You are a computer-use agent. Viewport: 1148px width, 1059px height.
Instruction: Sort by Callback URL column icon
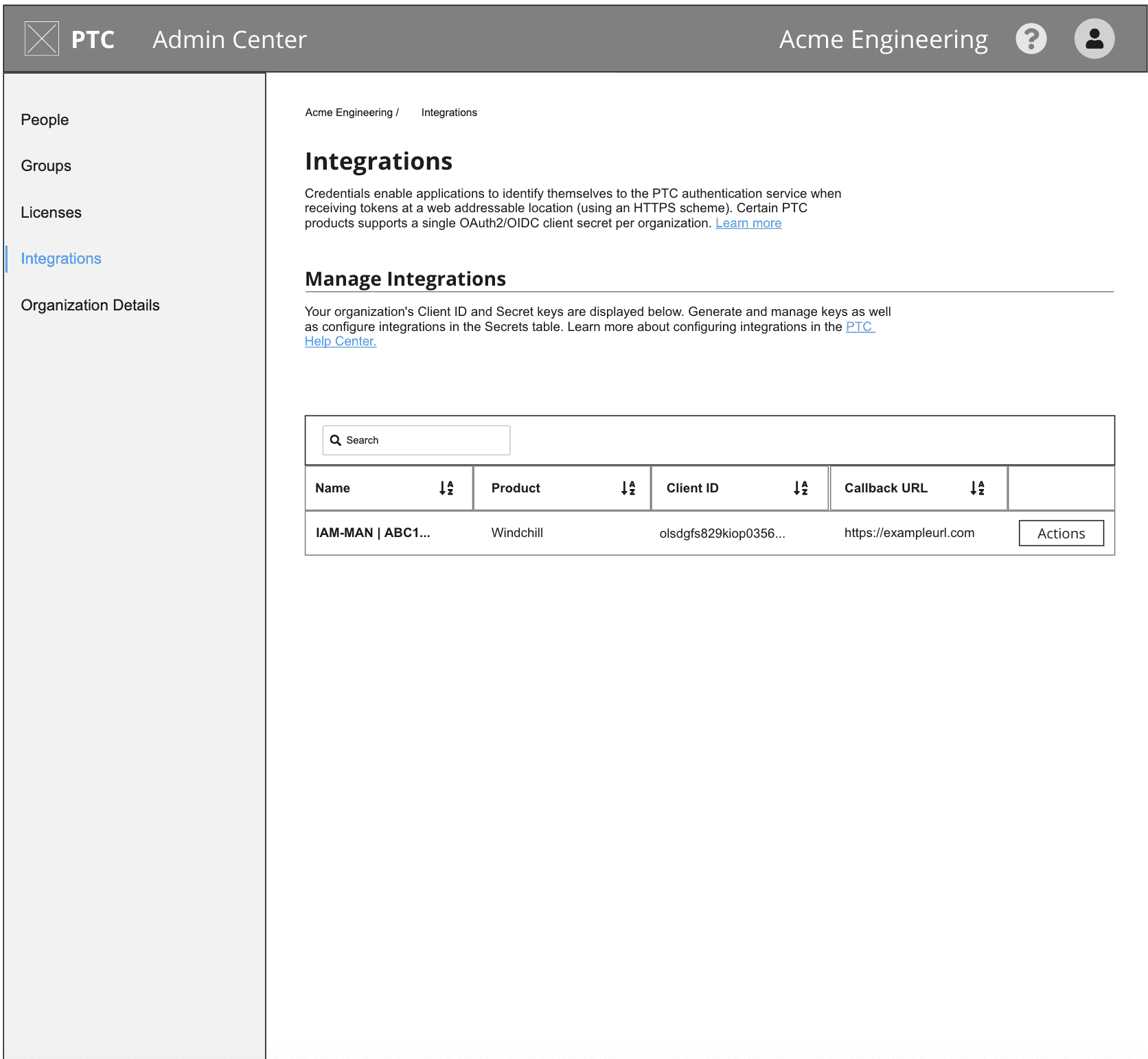pos(977,488)
